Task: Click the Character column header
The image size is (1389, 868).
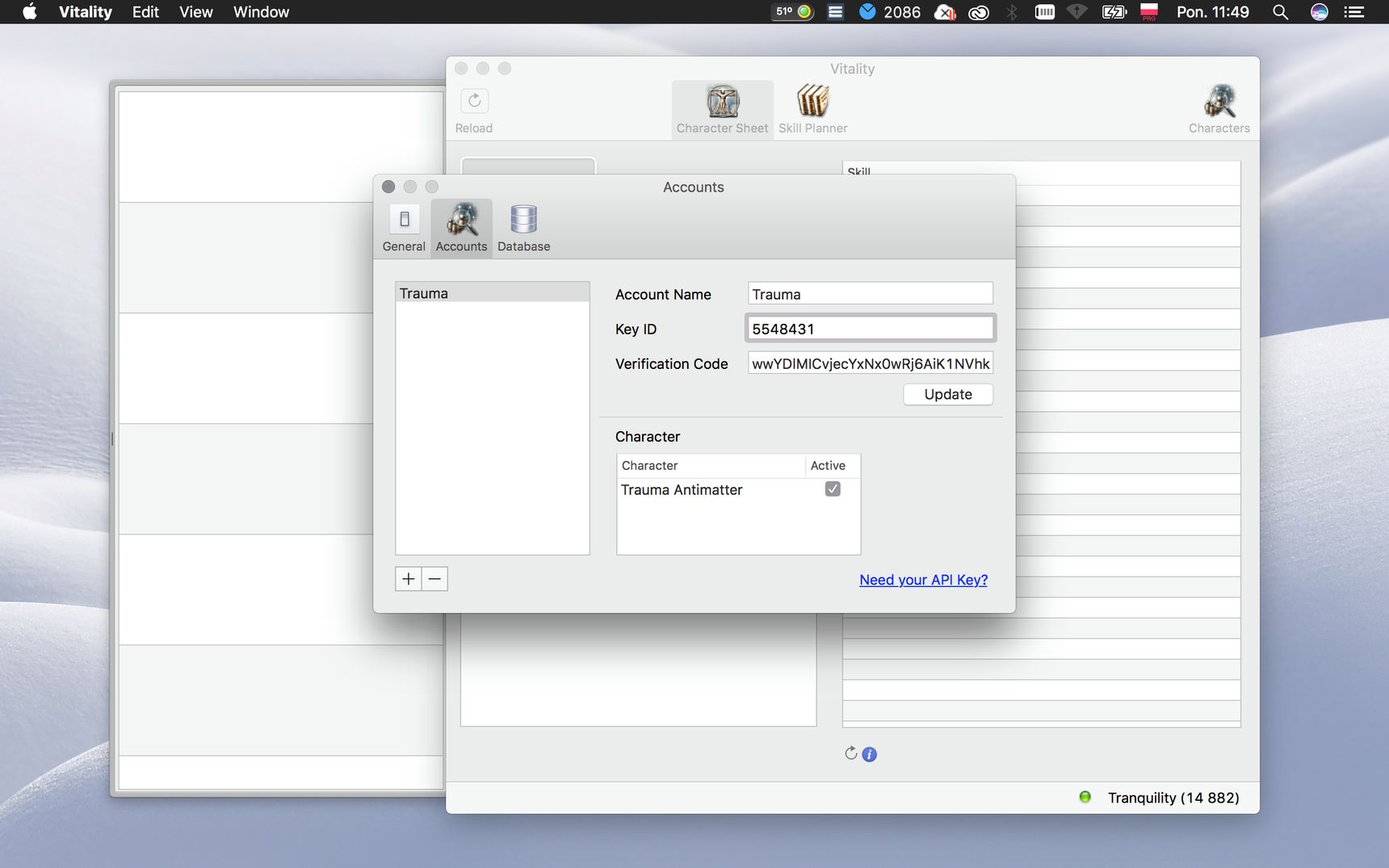Action: coord(711,466)
